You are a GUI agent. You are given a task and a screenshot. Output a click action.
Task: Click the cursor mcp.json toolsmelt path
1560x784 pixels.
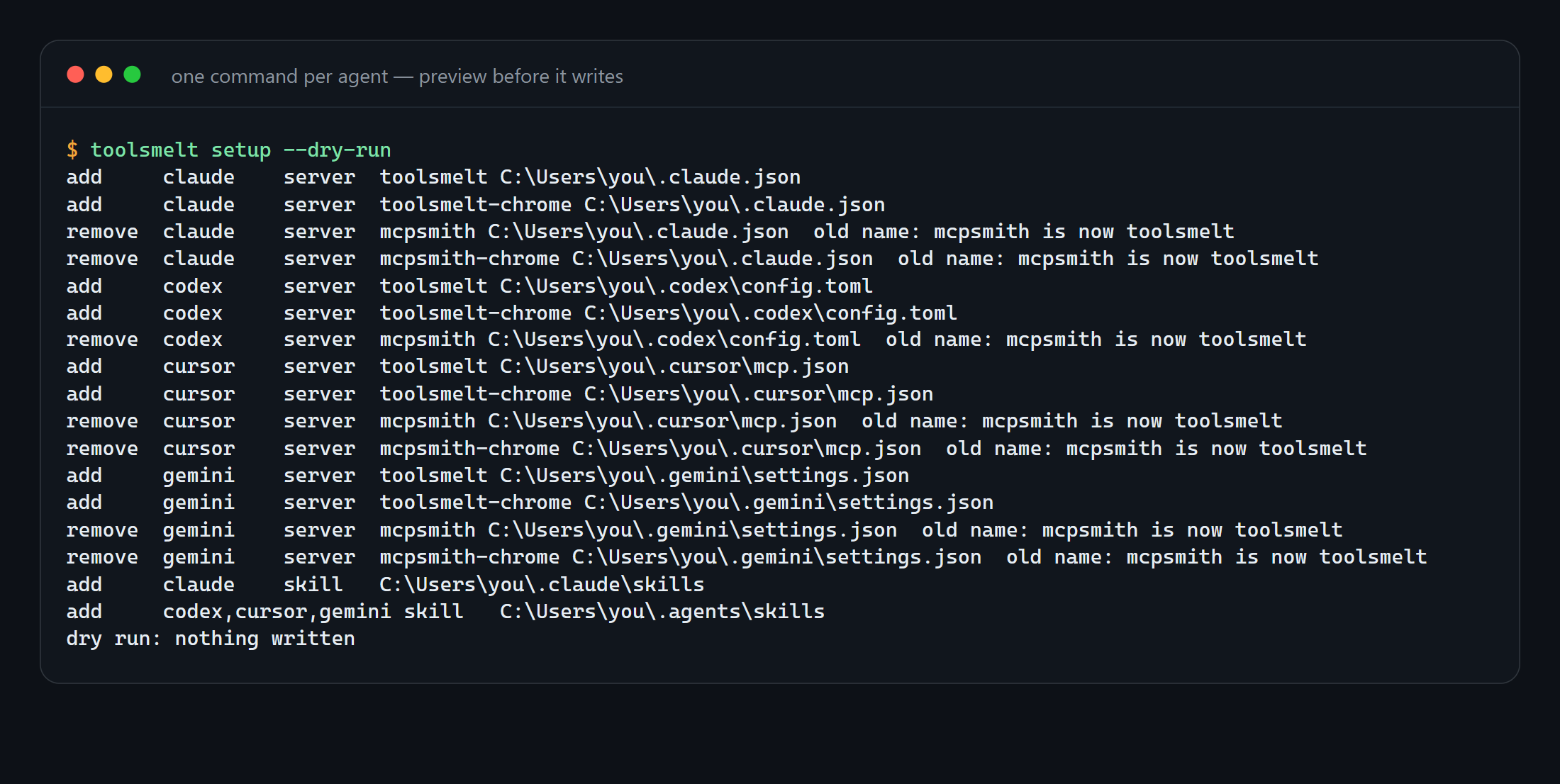pos(674,366)
